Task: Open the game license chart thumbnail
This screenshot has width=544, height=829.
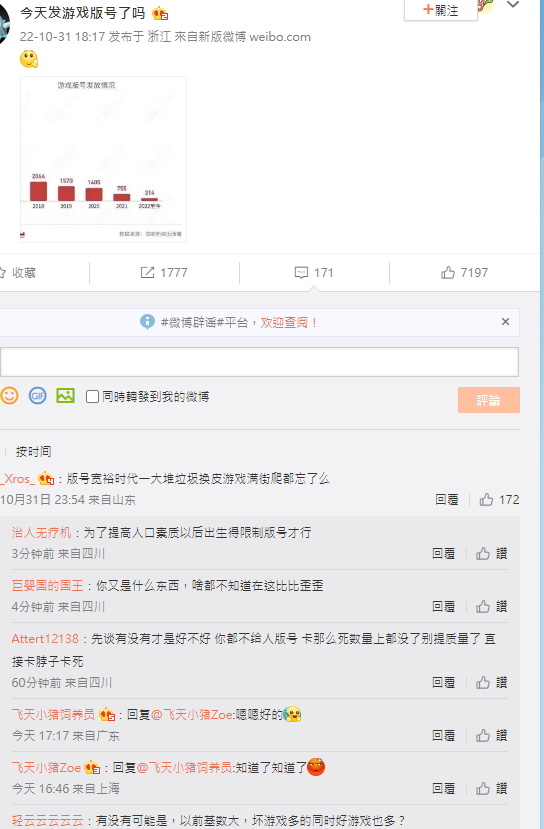Action: (x=103, y=159)
